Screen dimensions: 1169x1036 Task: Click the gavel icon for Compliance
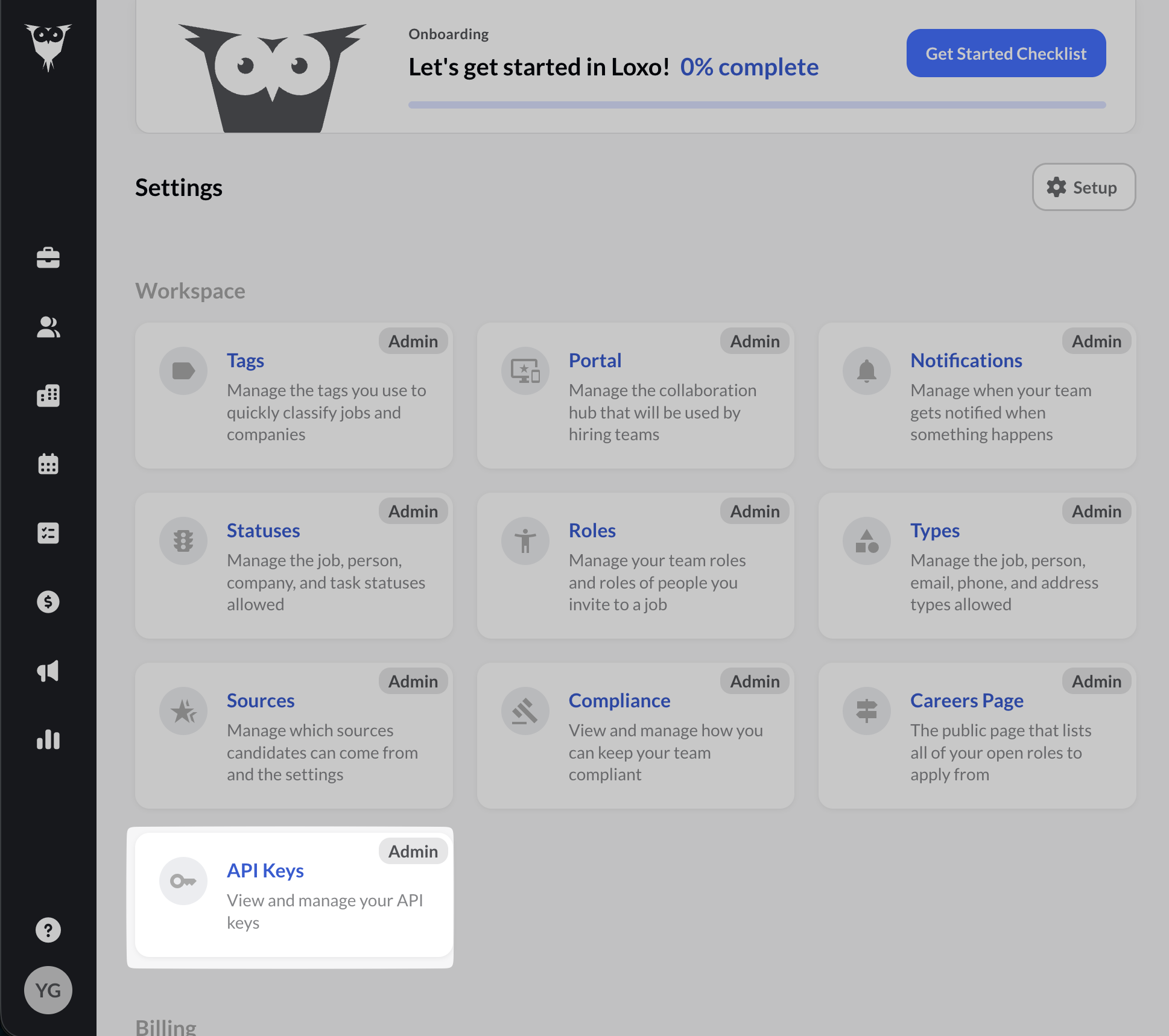pos(525,711)
